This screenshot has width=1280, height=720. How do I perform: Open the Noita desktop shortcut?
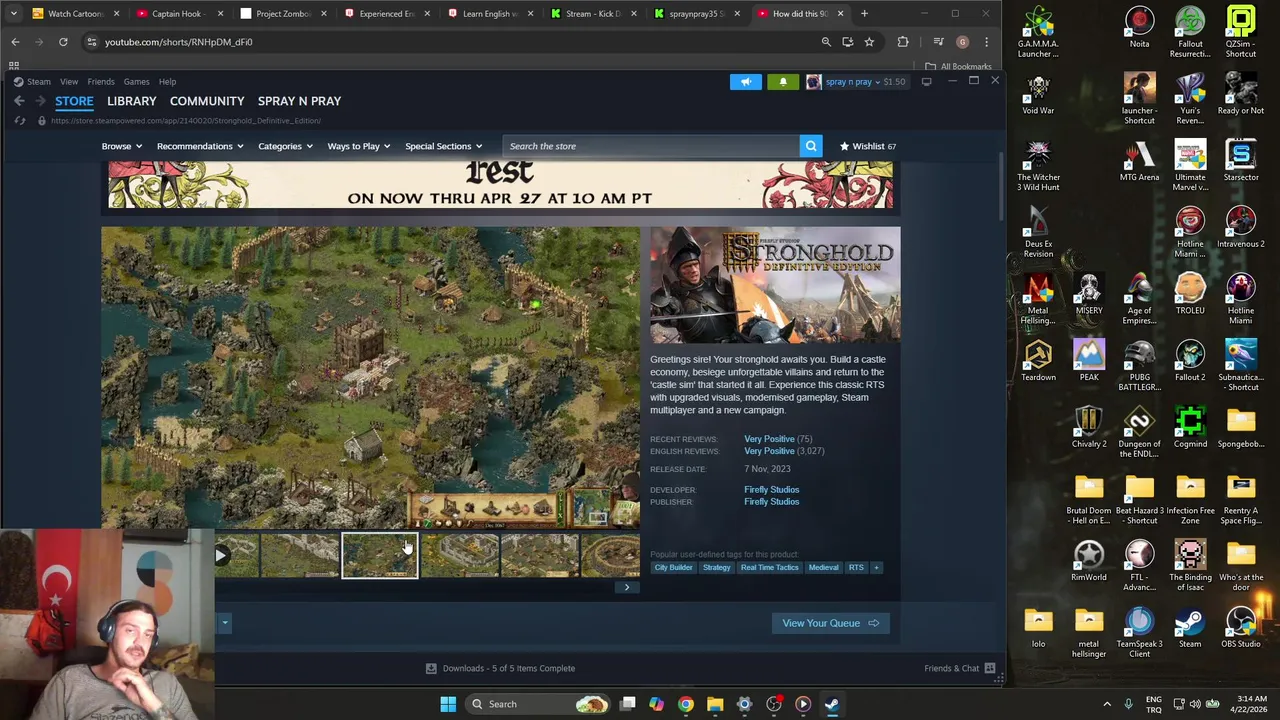pyautogui.click(x=1139, y=27)
